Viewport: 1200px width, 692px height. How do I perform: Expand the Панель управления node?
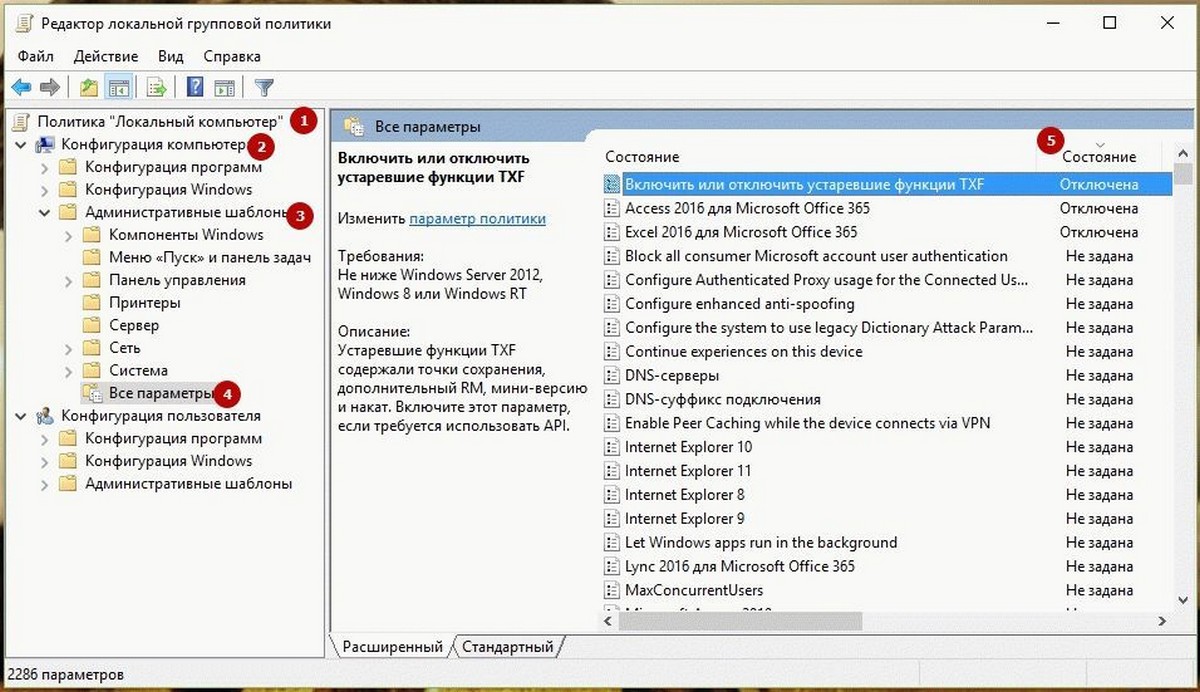pyautogui.click(x=69, y=280)
